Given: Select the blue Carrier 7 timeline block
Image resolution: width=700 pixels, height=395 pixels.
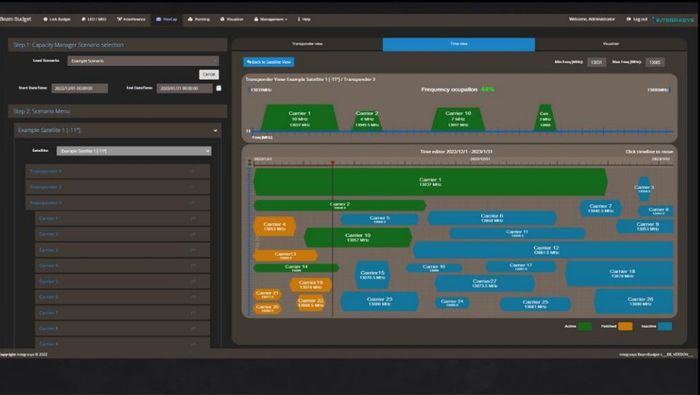Looking at the screenshot, I should (x=600, y=208).
